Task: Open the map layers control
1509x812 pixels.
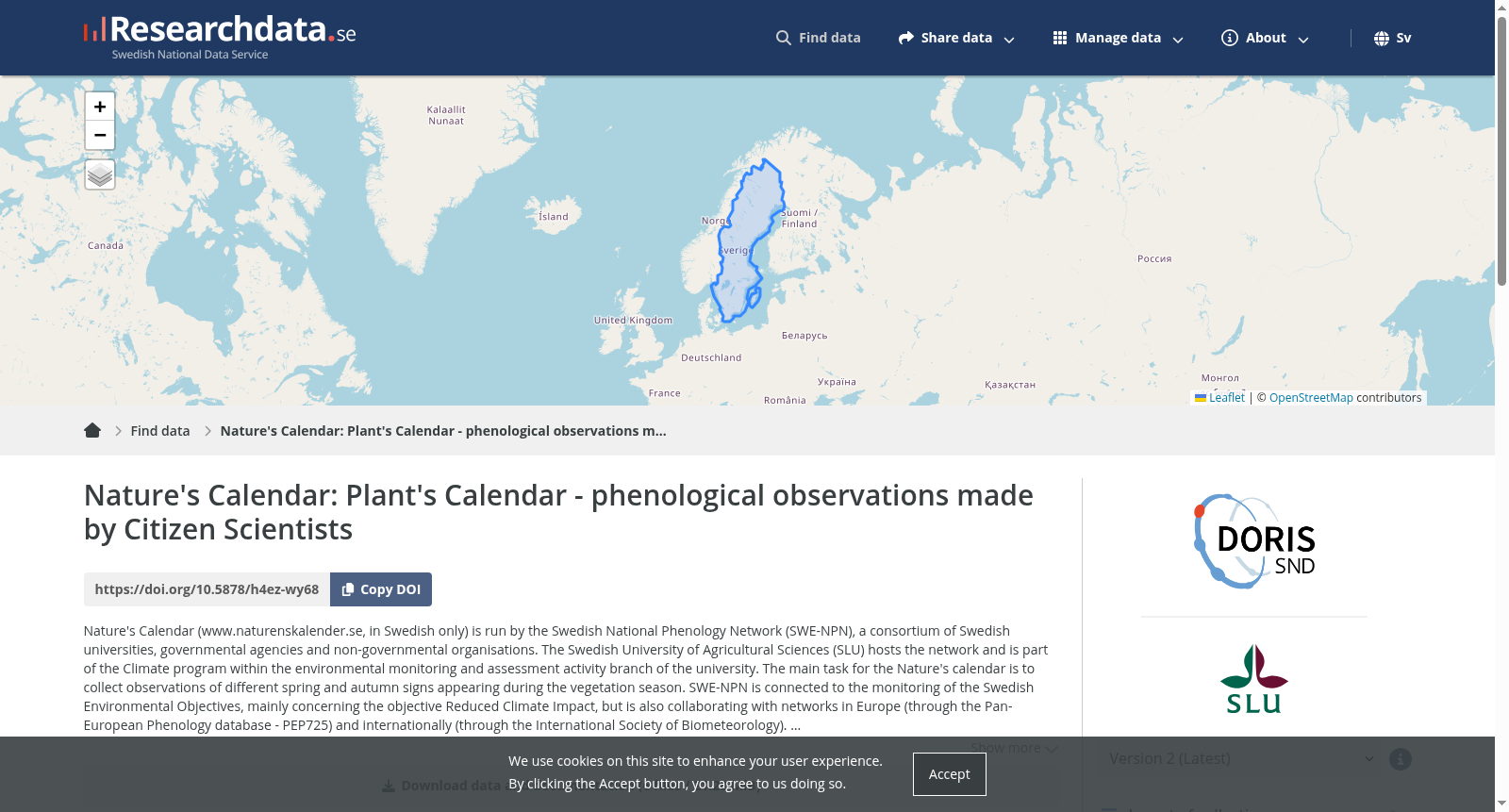Action: pos(100,174)
